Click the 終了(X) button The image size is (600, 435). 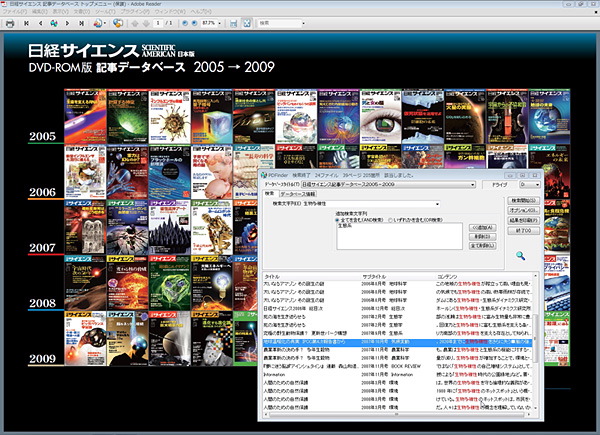tap(523, 231)
